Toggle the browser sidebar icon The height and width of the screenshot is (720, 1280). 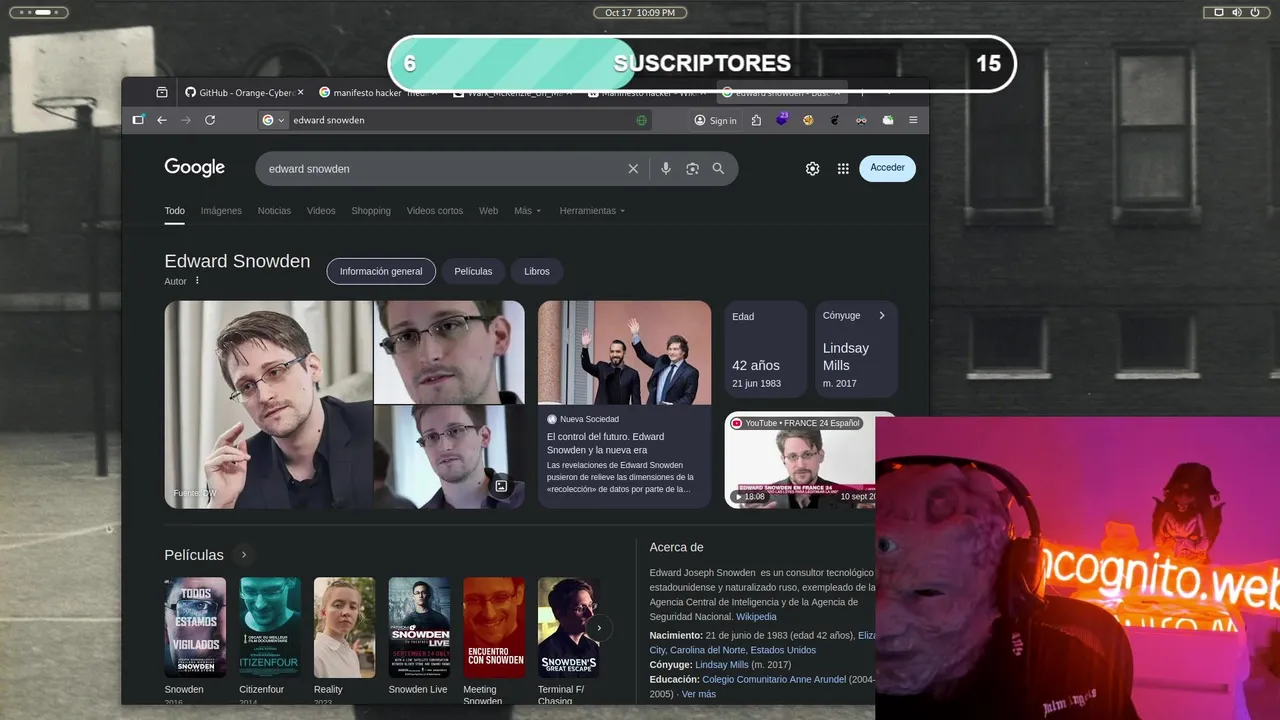pyautogui.click(x=138, y=120)
